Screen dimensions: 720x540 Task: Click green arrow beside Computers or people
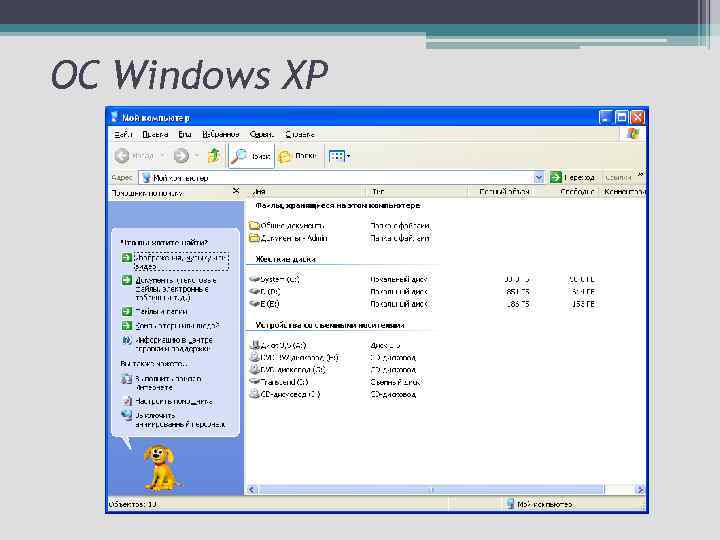pos(127,326)
